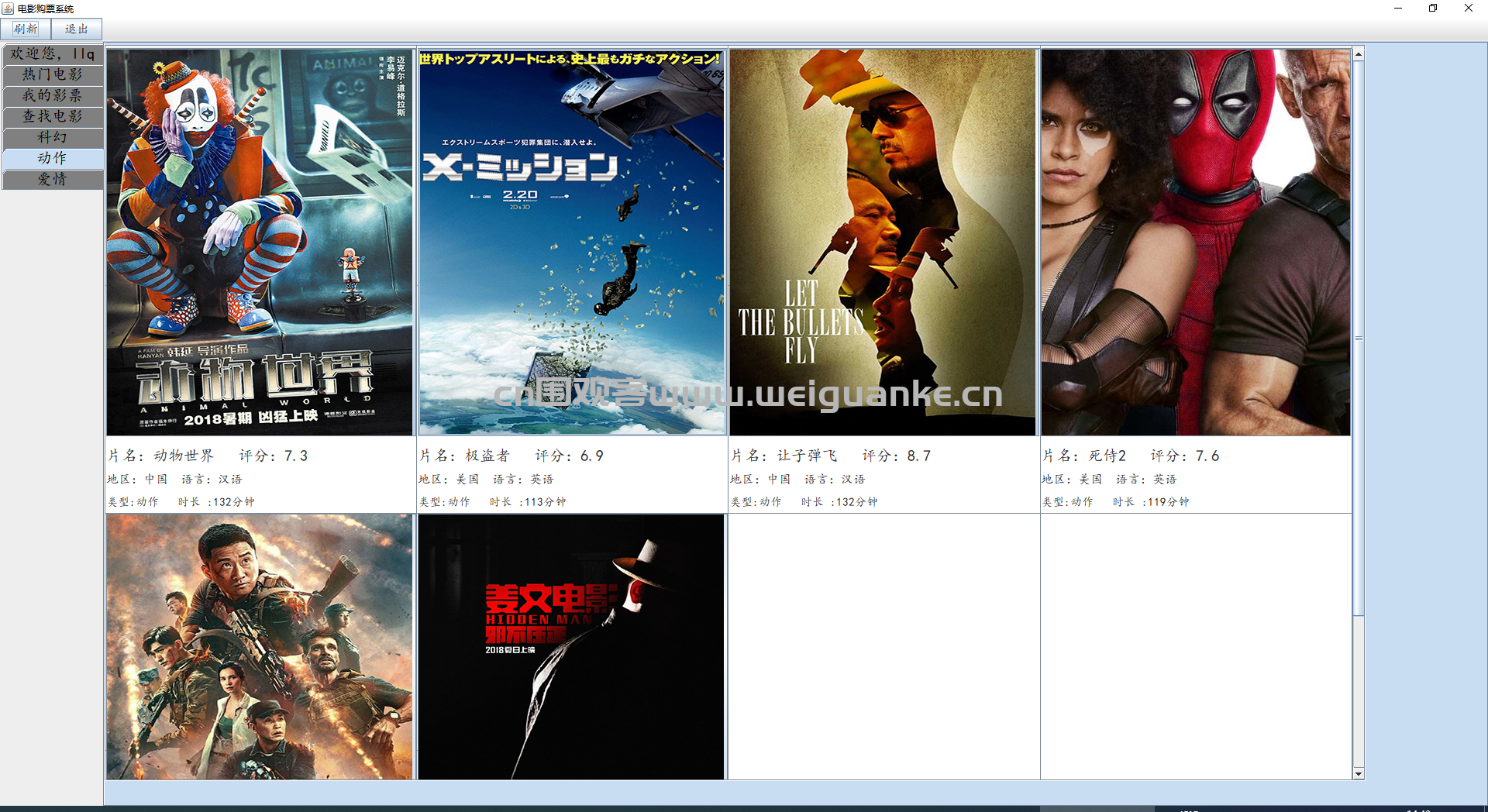Open the 死侍2 Deadpool poster
This screenshot has height=812, width=1488.
[1196, 243]
